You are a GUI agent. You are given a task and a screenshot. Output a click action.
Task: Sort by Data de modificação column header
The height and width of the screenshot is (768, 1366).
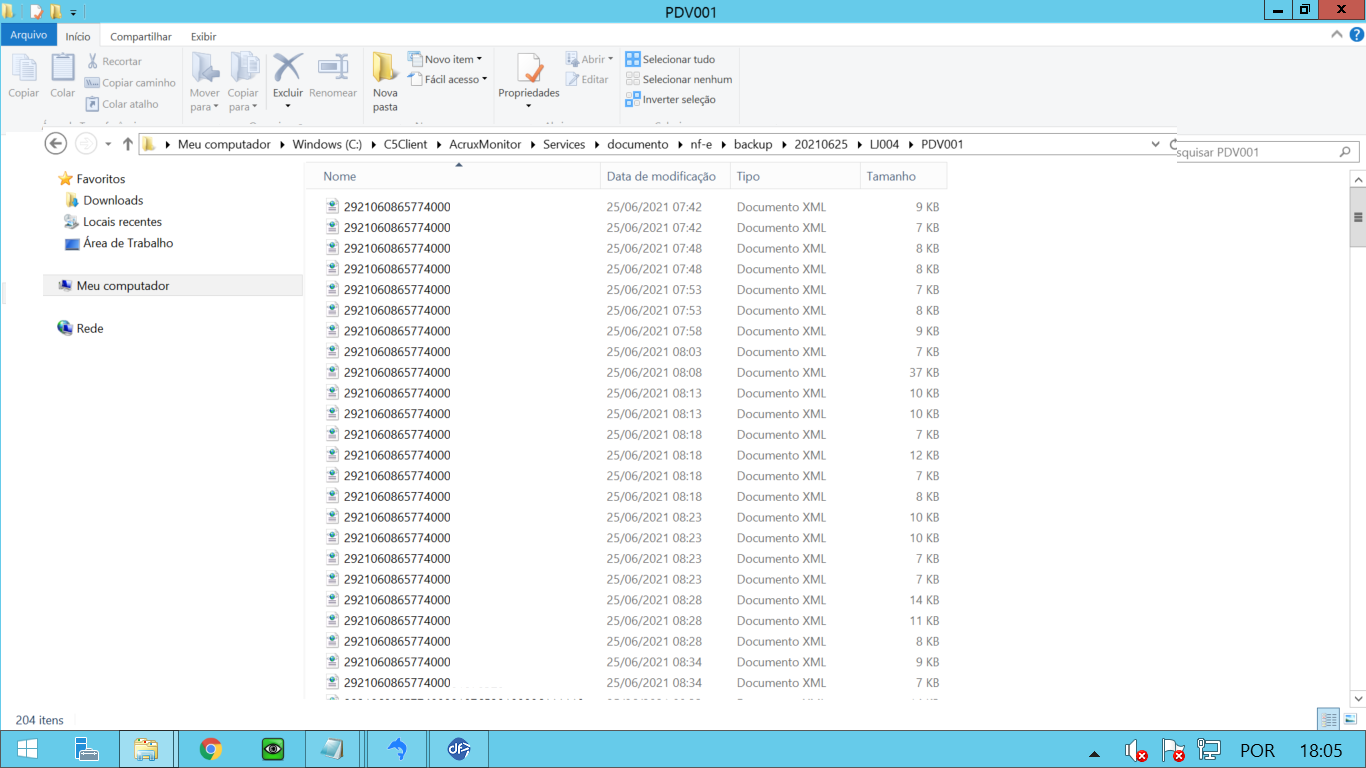pos(665,176)
